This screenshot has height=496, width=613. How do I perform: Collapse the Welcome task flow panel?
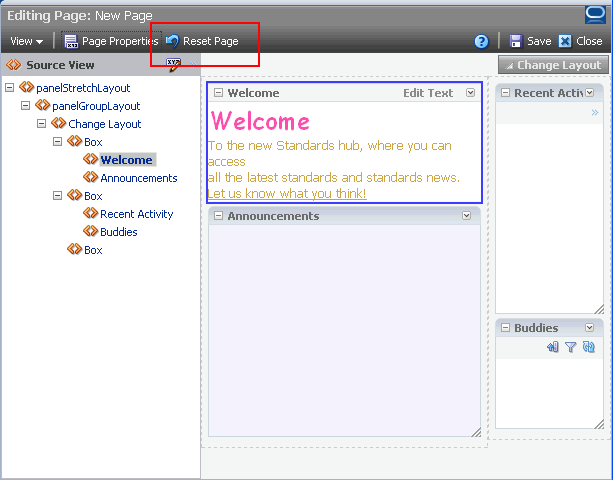[219, 93]
